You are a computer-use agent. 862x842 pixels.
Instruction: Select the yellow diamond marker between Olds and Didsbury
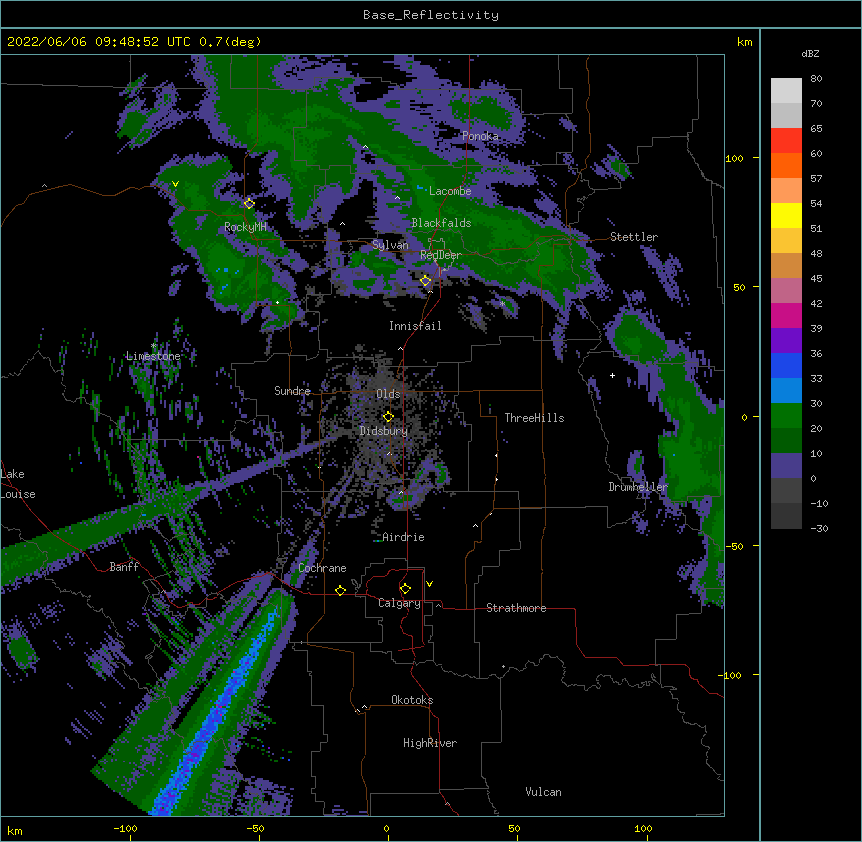pos(388,416)
